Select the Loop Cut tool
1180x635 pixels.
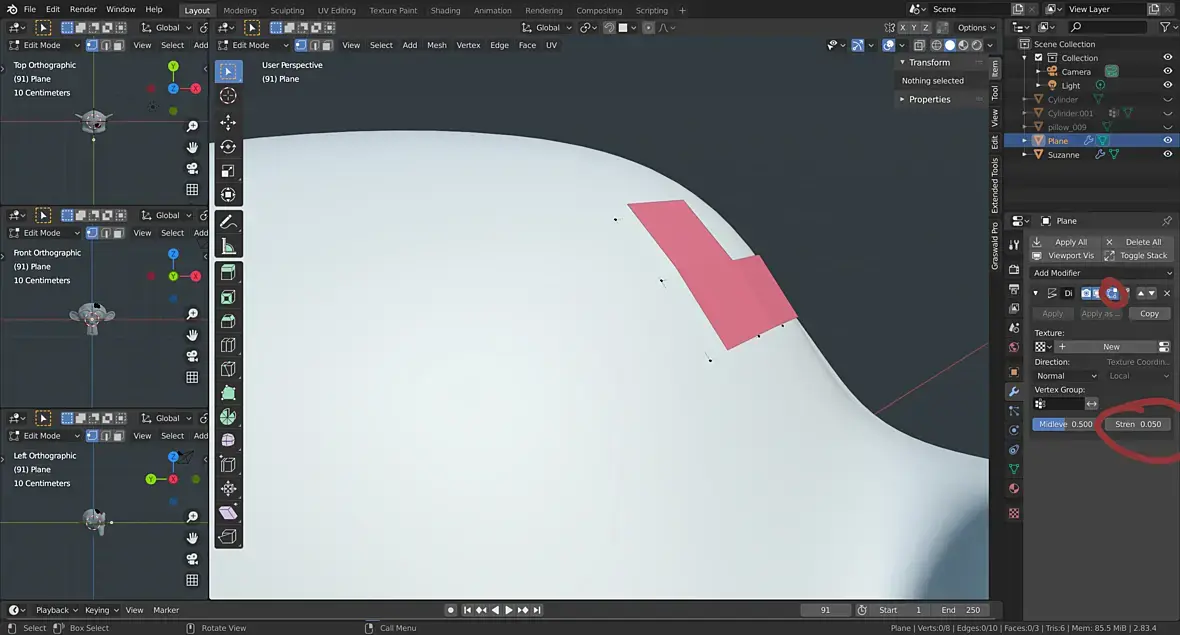click(228, 345)
